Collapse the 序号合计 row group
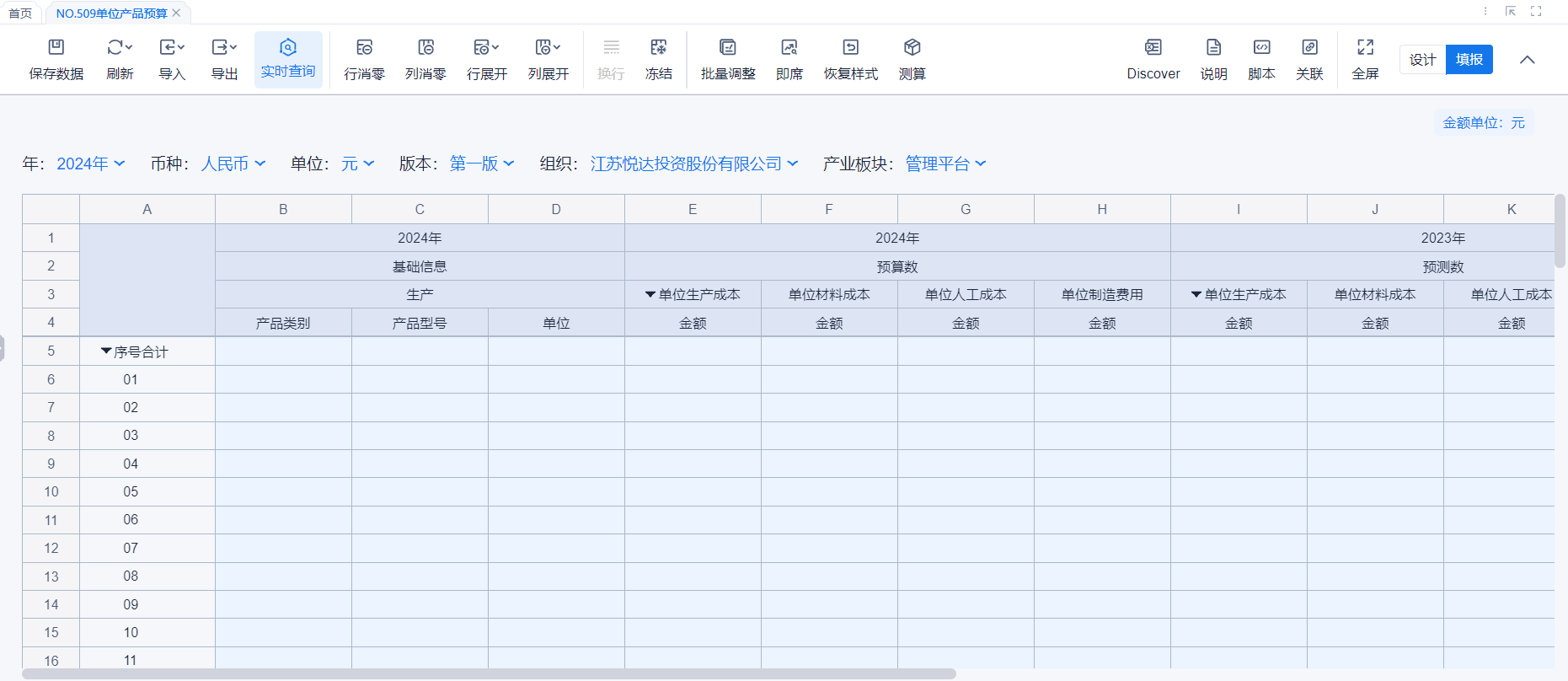The width and height of the screenshot is (1568, 681). pyautogui.click(x=106, y=351)
